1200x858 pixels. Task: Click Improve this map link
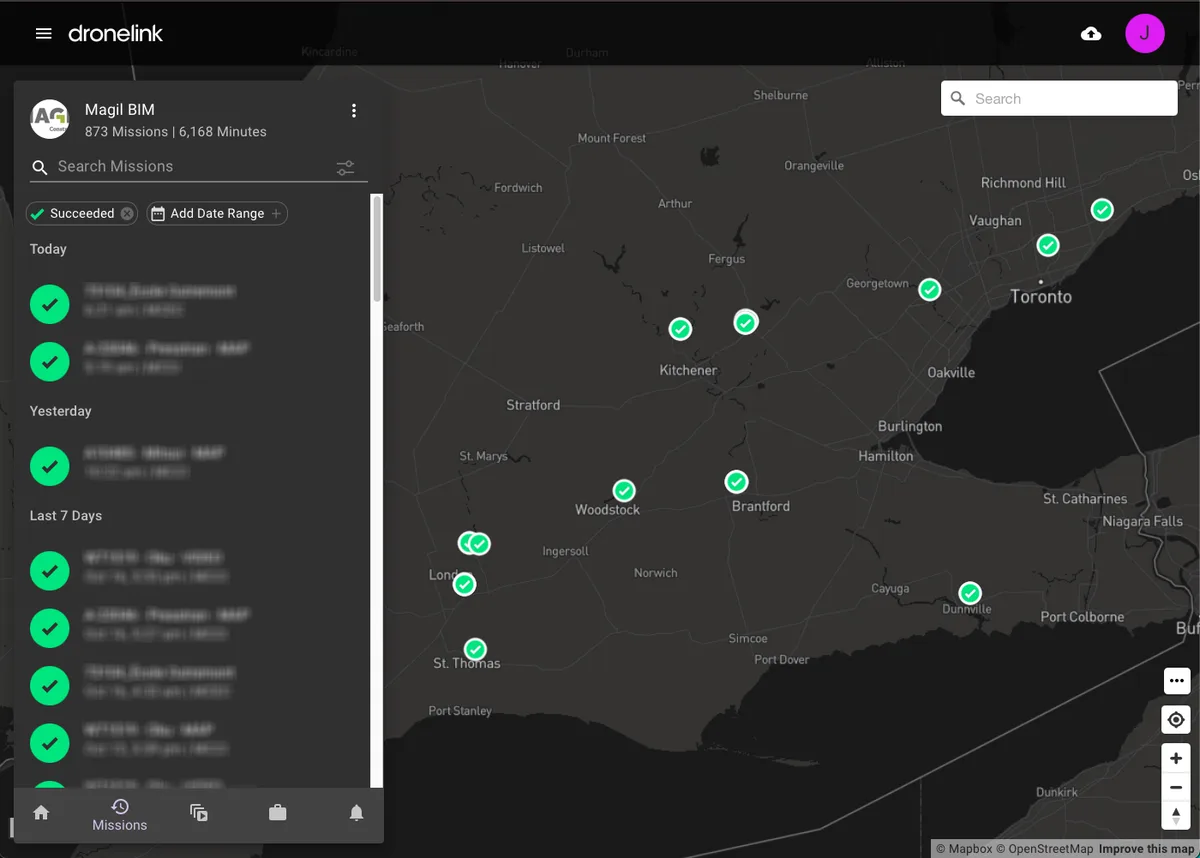(x=1146, y=849)
